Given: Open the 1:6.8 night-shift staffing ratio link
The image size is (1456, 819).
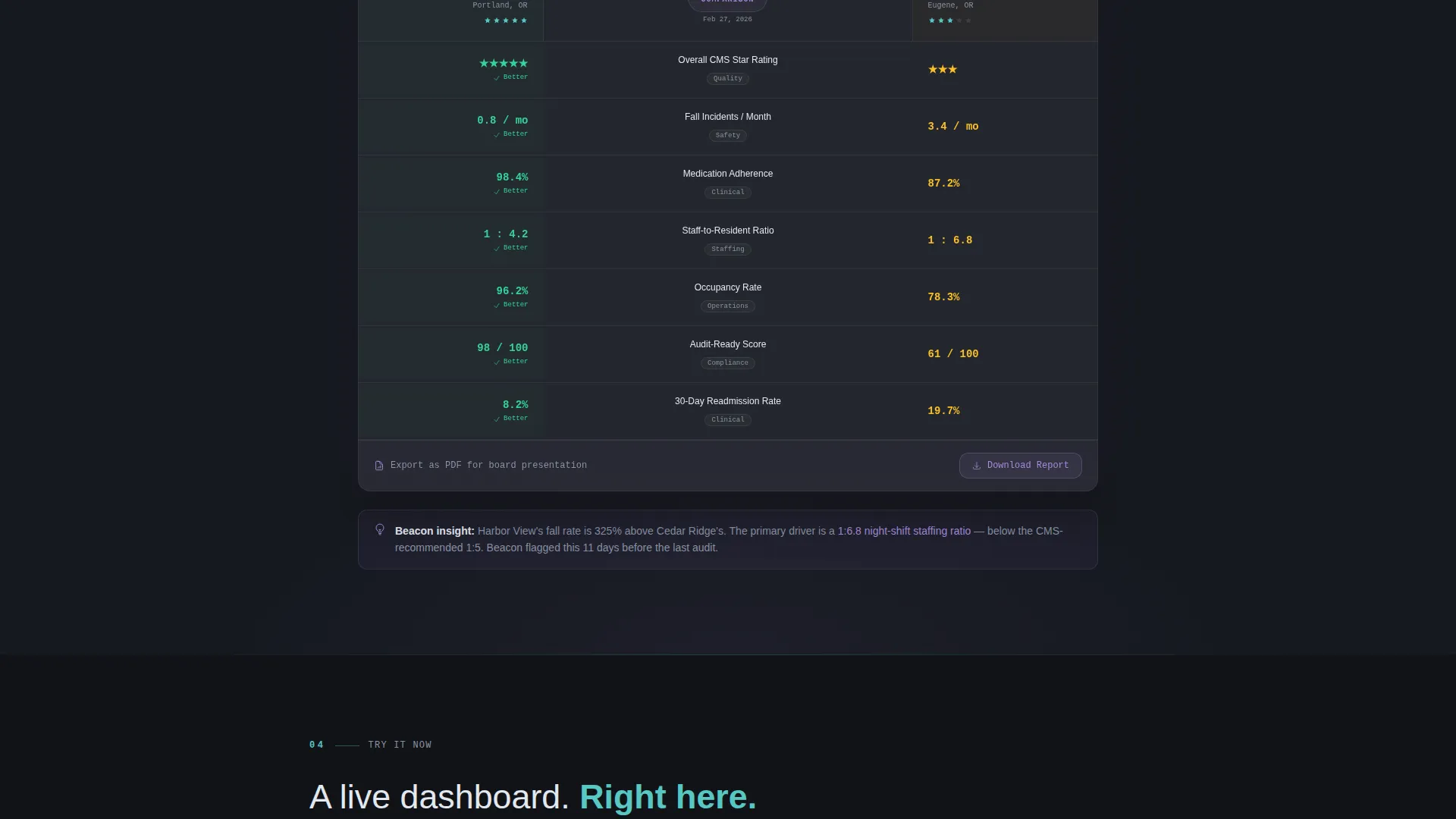Looking at the screenshot, I should pos(904,531).
